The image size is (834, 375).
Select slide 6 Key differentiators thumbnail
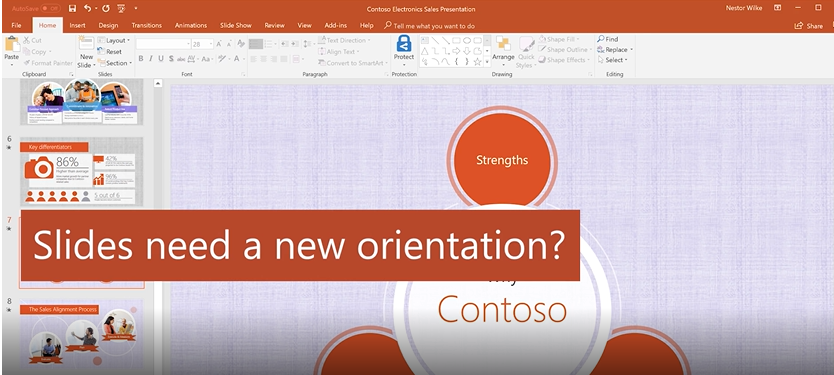coord(82,171)
